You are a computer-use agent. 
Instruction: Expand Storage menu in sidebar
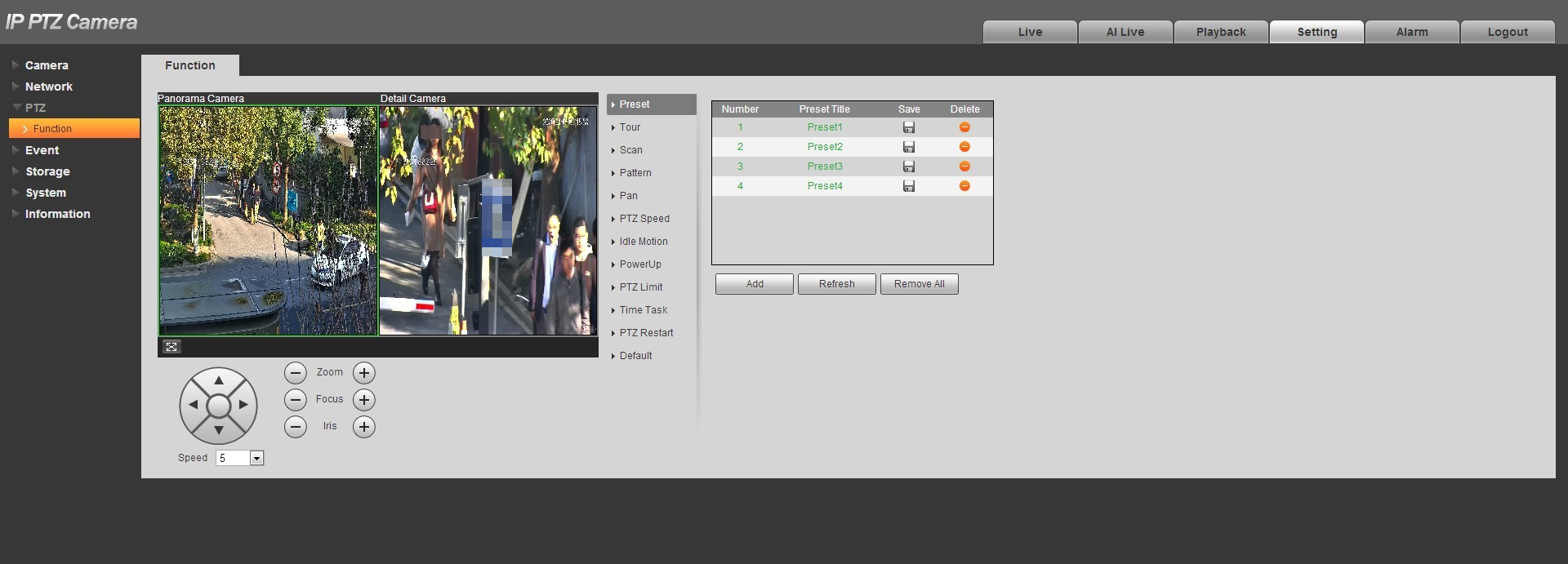tap(47, 171)
